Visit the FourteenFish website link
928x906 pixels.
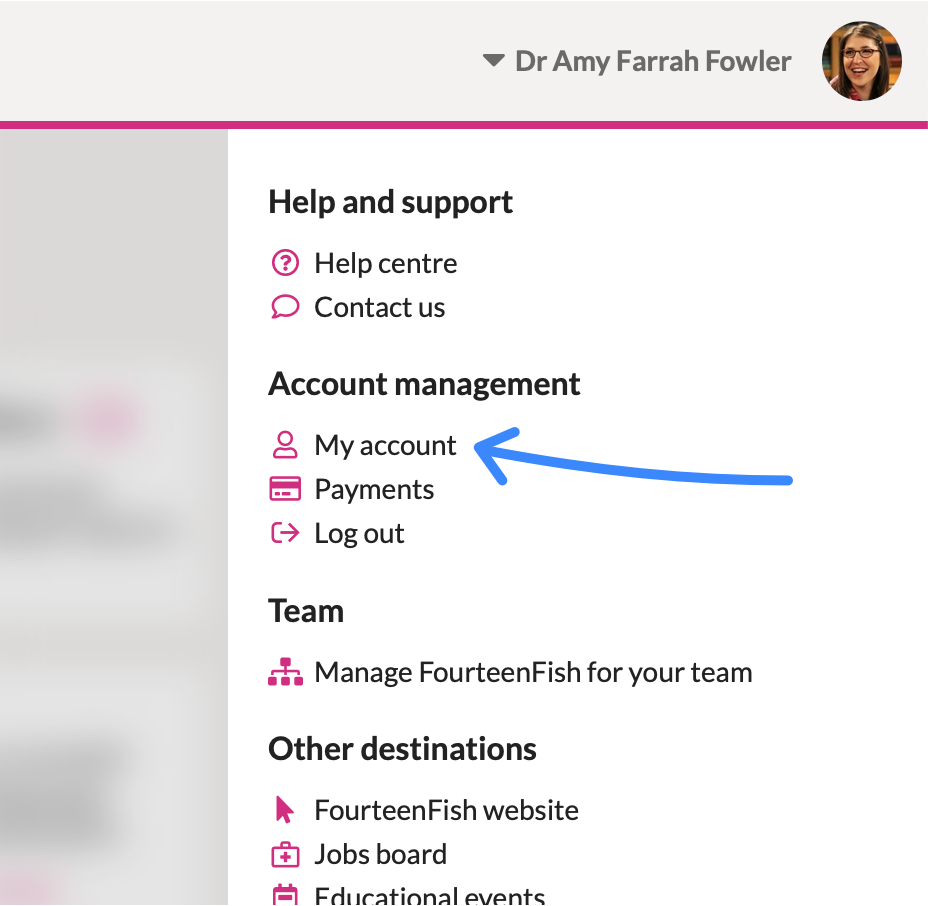tap(446, 810)
